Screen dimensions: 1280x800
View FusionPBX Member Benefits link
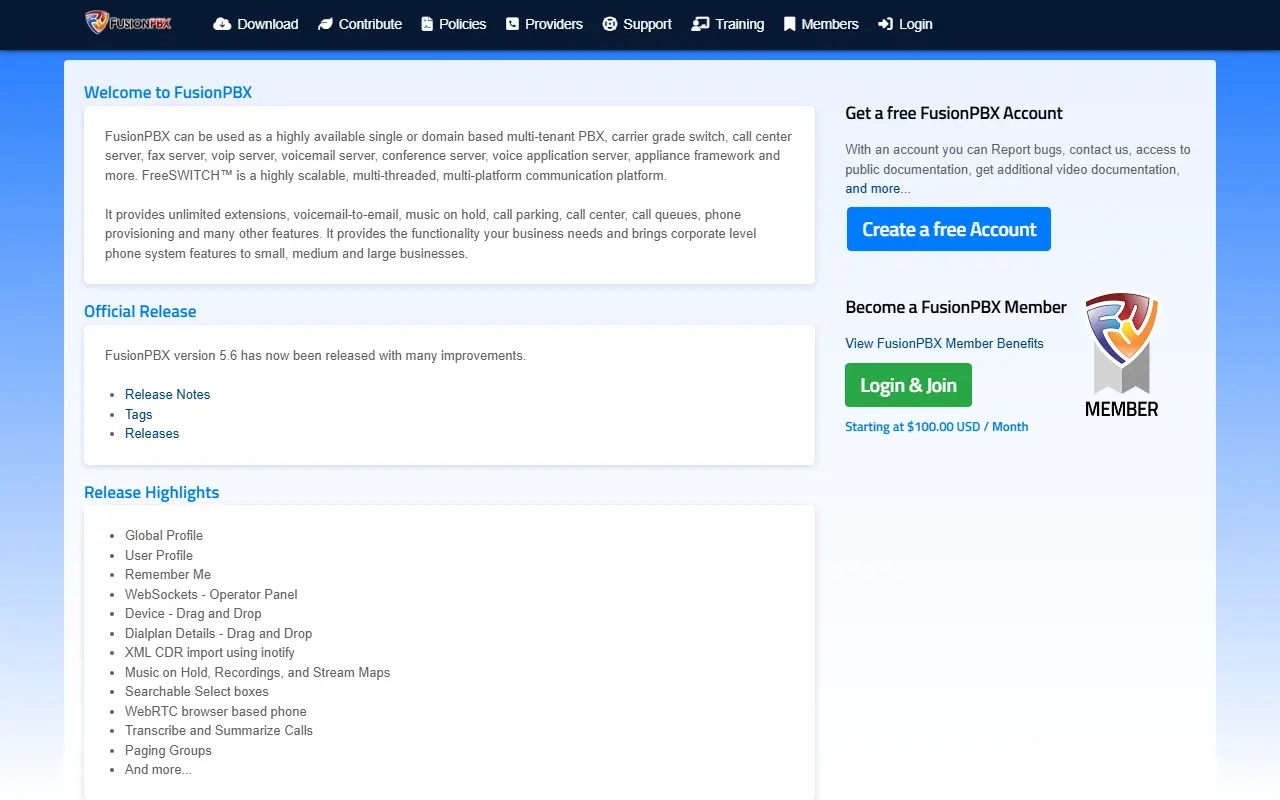[944, 343]
